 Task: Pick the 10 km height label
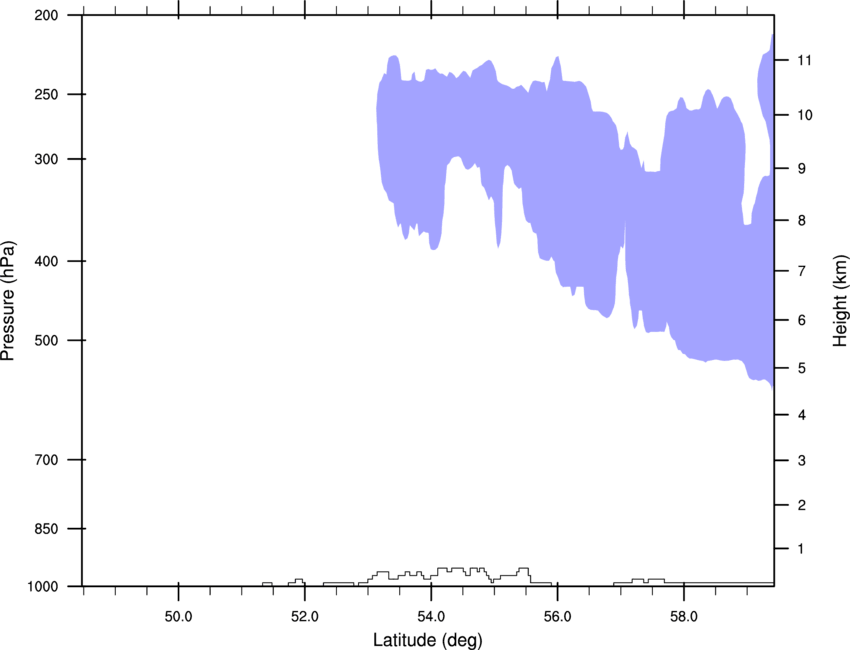[805, 115]
